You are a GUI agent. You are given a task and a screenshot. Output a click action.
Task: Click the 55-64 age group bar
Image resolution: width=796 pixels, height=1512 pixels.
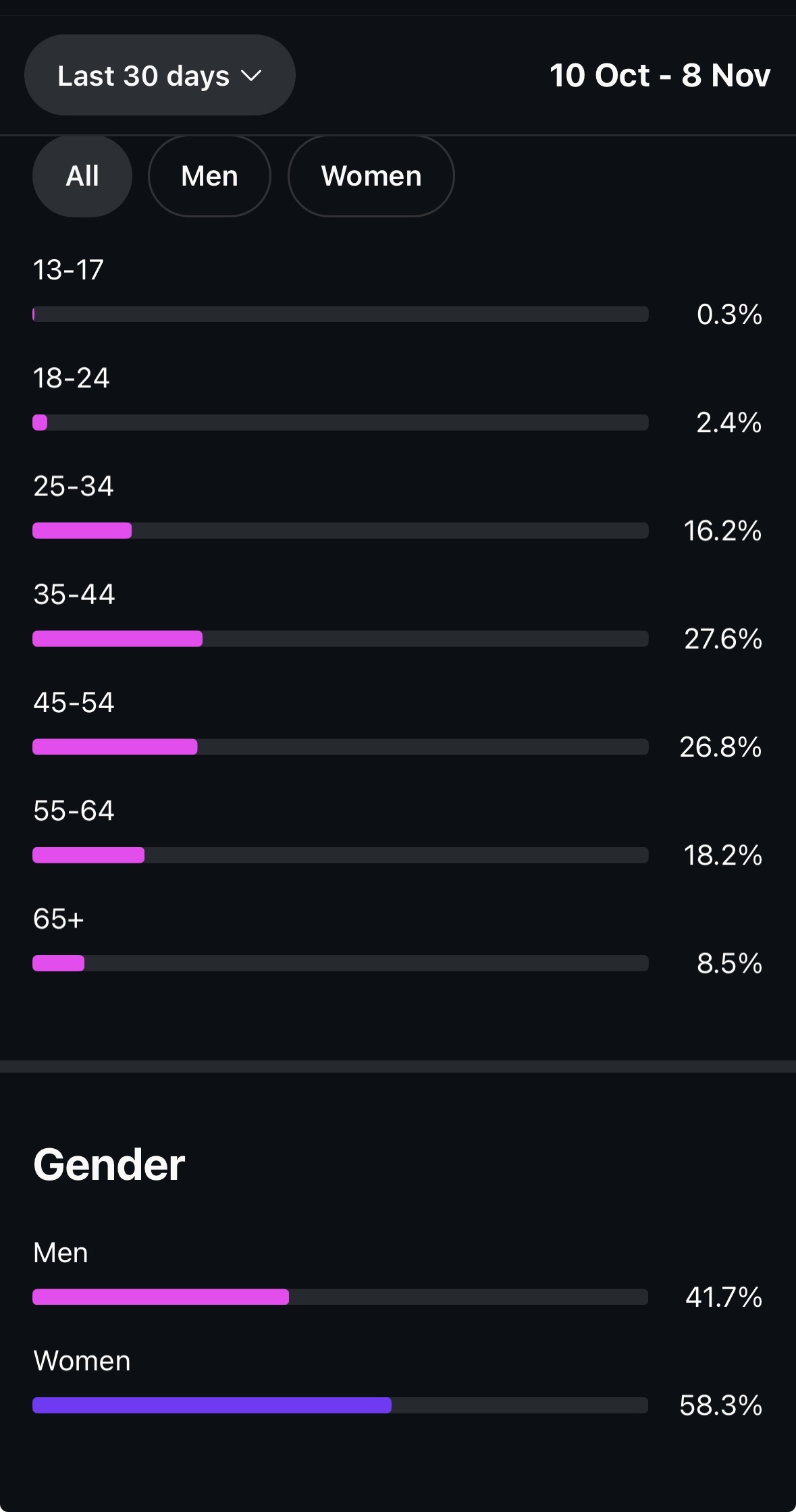[x=340, y=855]
